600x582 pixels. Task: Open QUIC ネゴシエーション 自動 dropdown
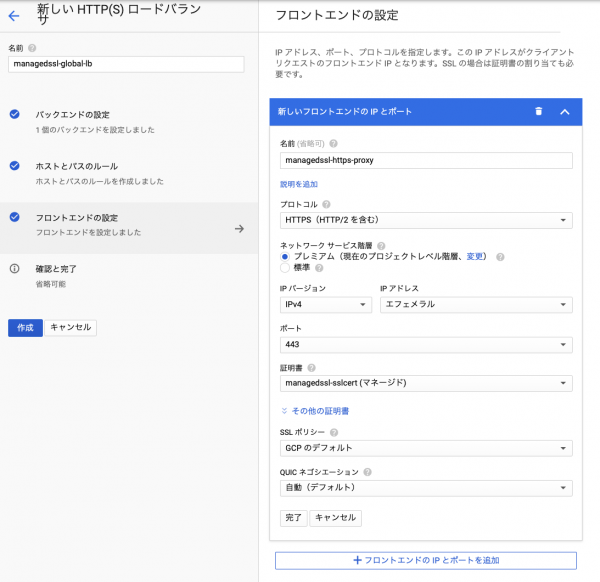(x=426, y=488)
